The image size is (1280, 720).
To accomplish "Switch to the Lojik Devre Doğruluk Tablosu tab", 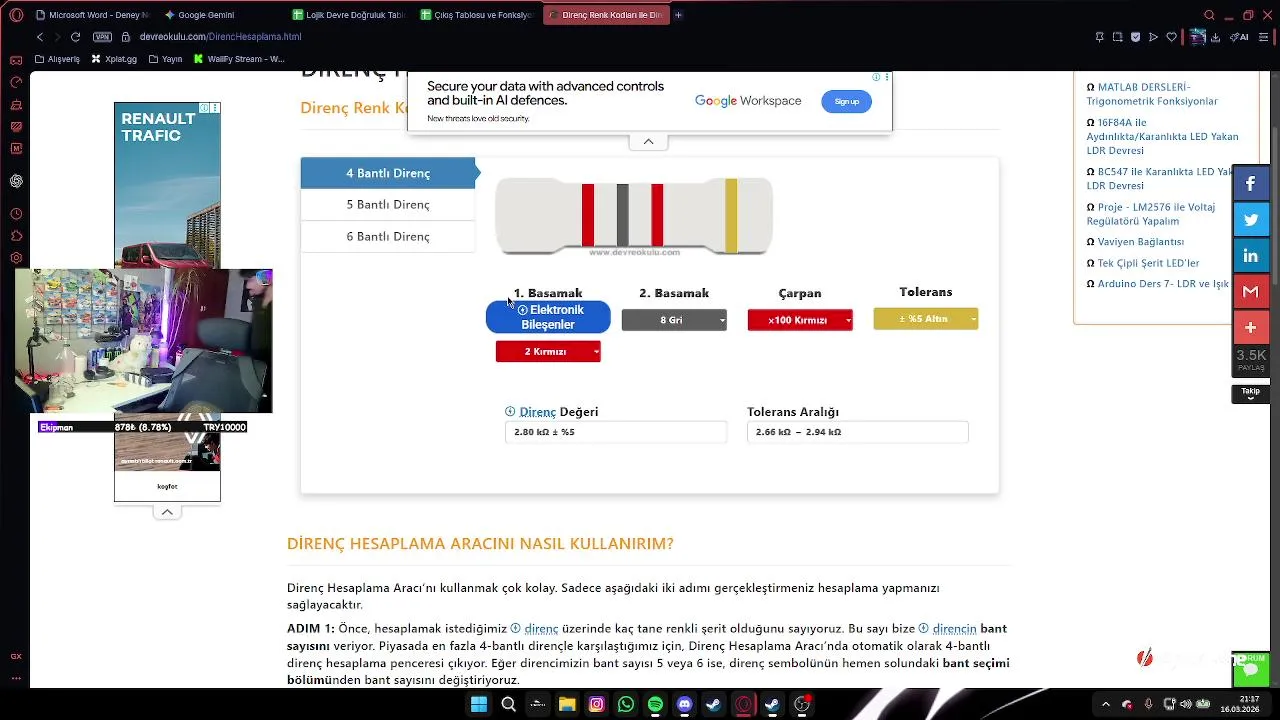I will [x=348, y=15].
